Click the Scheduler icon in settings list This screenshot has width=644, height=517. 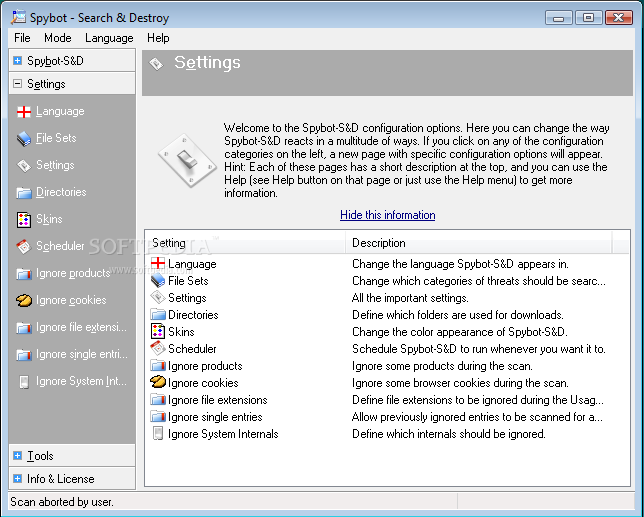click(158, 349)
